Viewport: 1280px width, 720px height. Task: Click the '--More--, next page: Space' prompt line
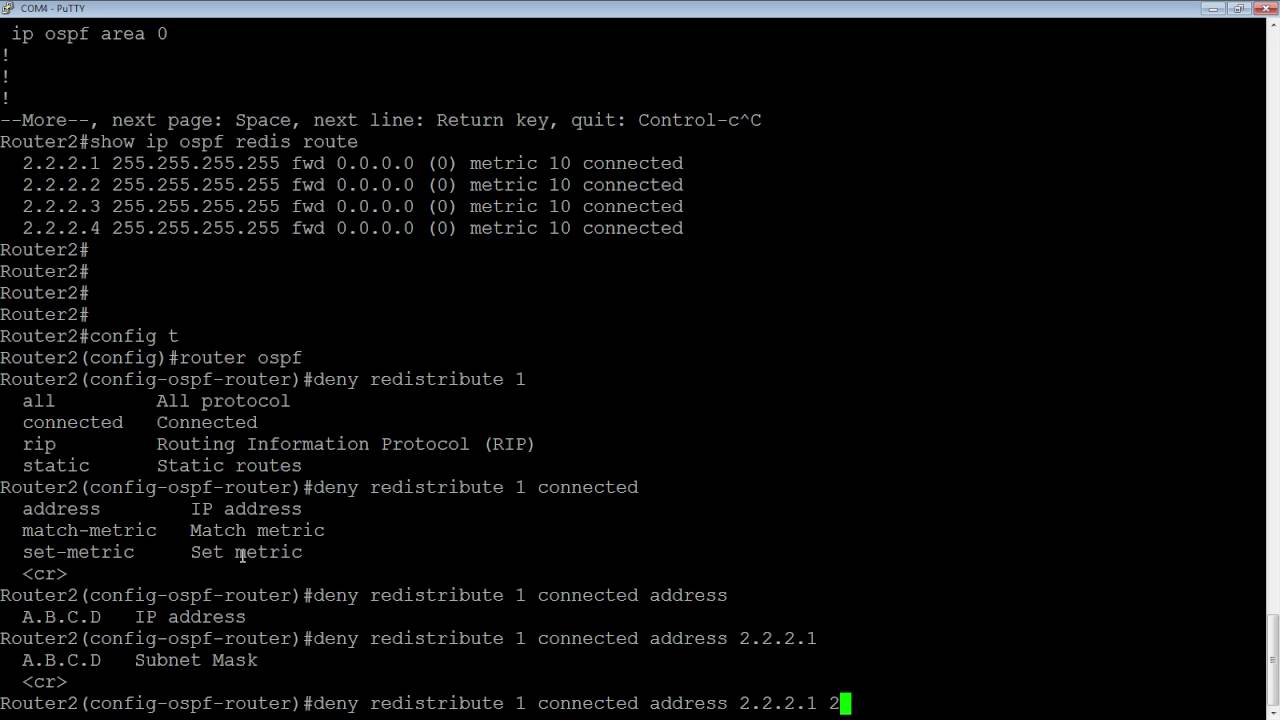381,120
